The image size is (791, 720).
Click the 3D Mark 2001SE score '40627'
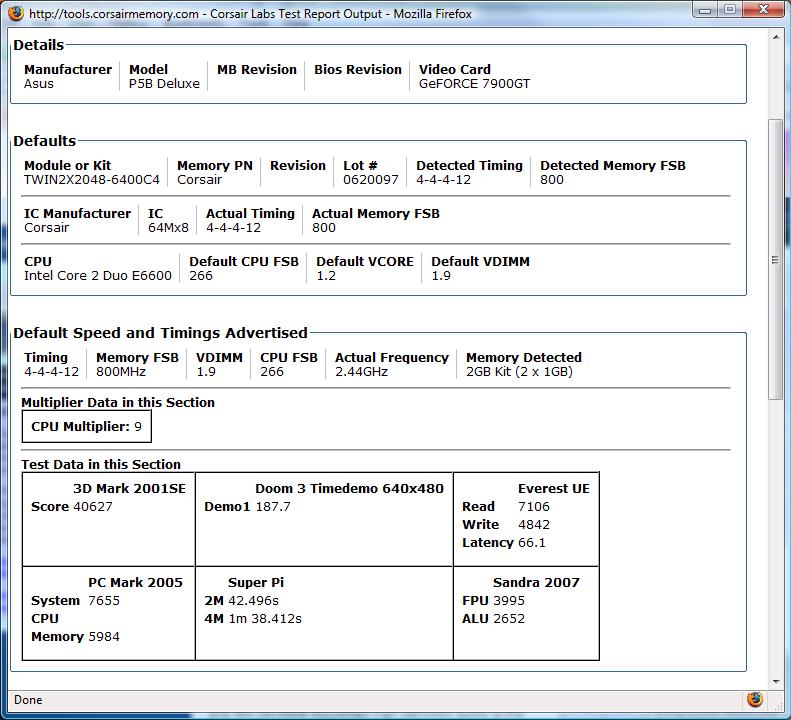tap(93, 507)
